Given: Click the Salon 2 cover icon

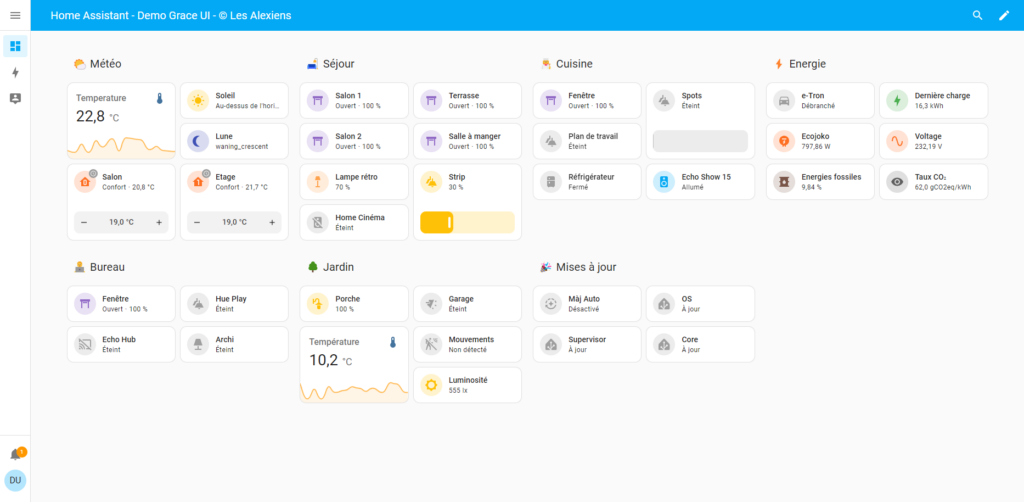Looking at the screenshot, I should 317,142.
